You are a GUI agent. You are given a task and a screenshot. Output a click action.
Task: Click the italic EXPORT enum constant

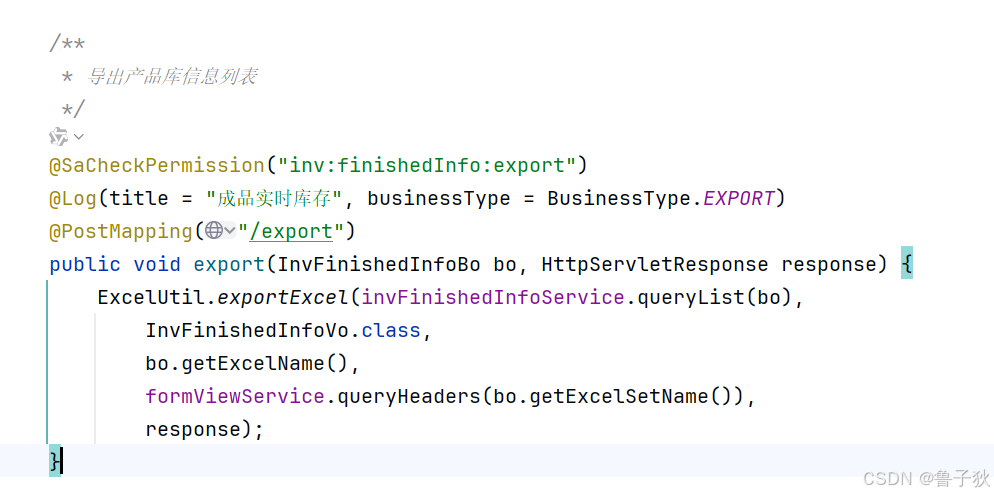[x=739, y=199]
